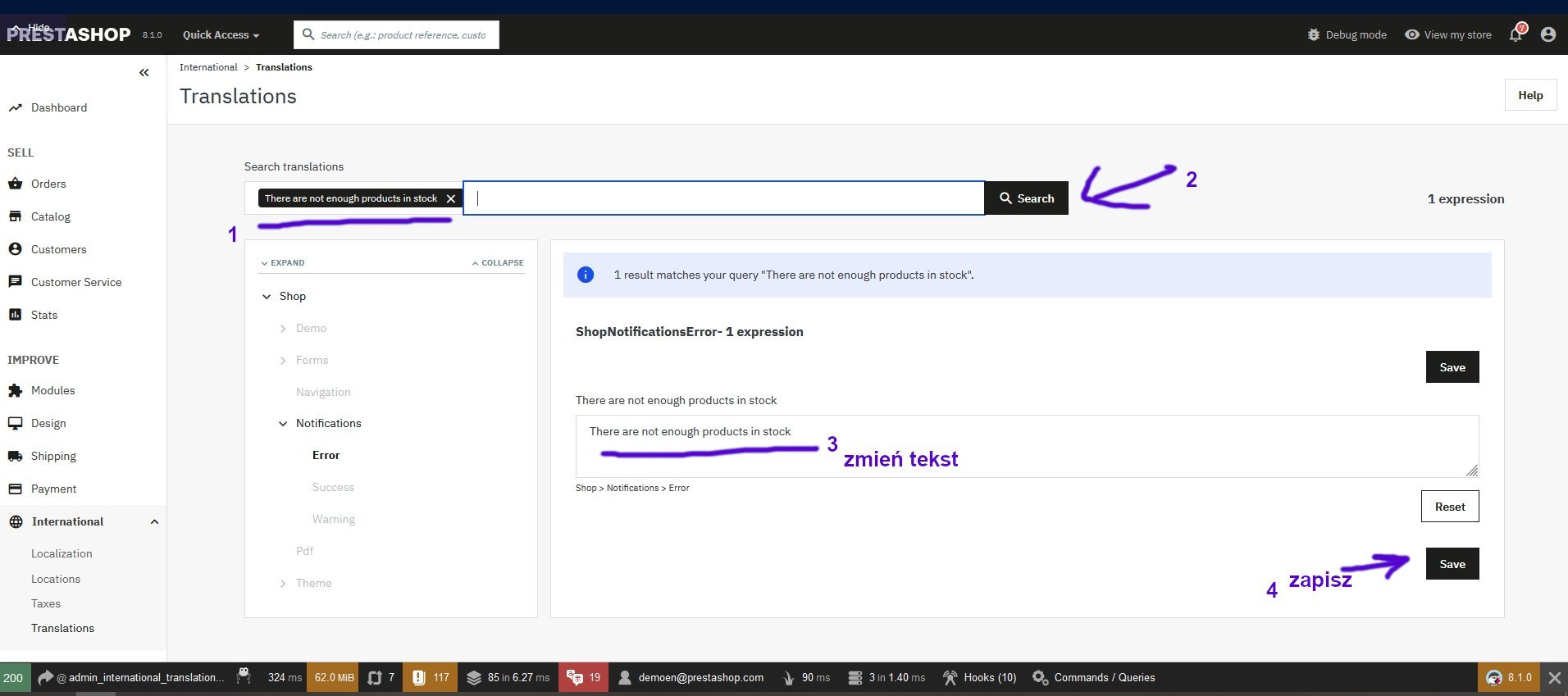The height and width of the screenshot is (696, 1568).
Task: Open the 62.0 MiB memory panel
Action: tap(334, 677)
